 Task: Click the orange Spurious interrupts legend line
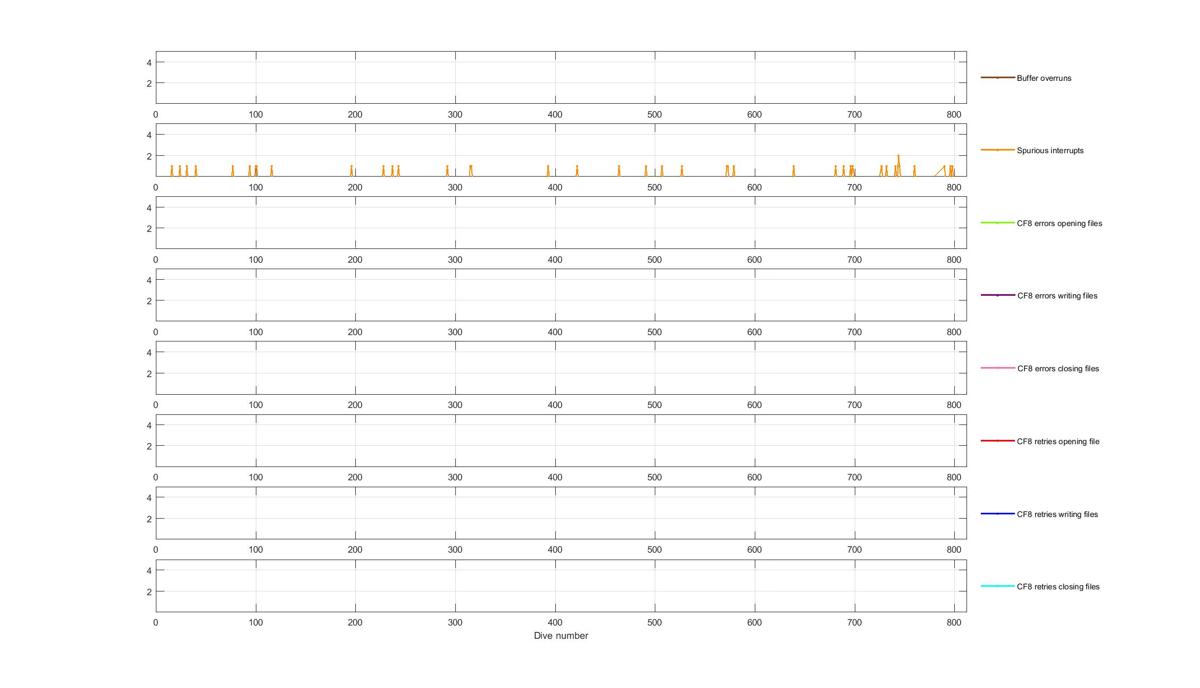click(997, 151)
